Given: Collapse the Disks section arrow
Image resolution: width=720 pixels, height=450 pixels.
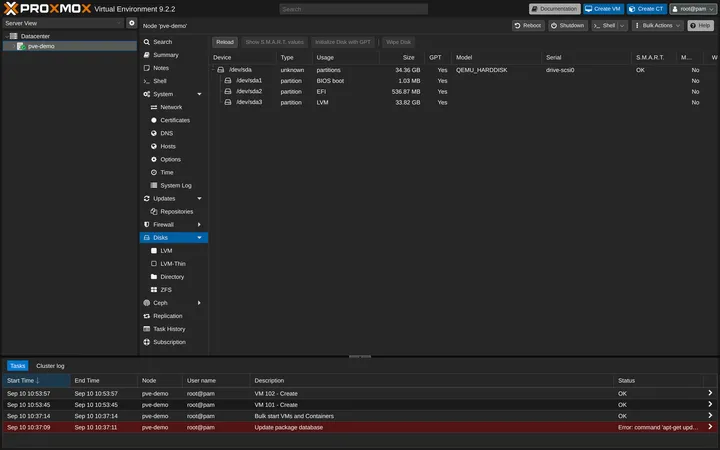Looking at the screenshot, I should (x=199, y=237).
